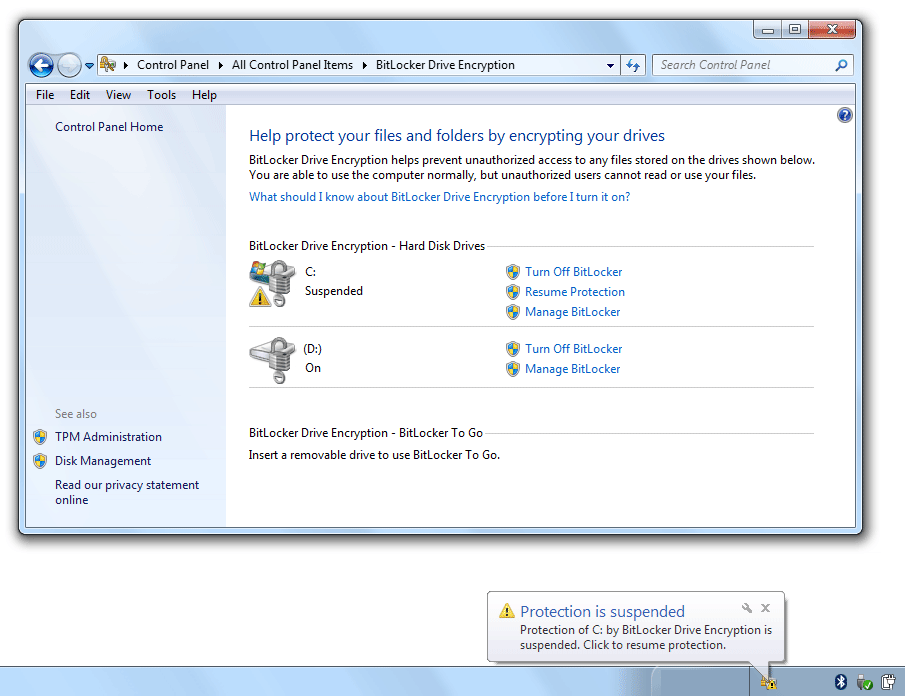This screenshot has height=696, width=905.
Task: Click the On status text for (D:)
Action: point(313,368)
